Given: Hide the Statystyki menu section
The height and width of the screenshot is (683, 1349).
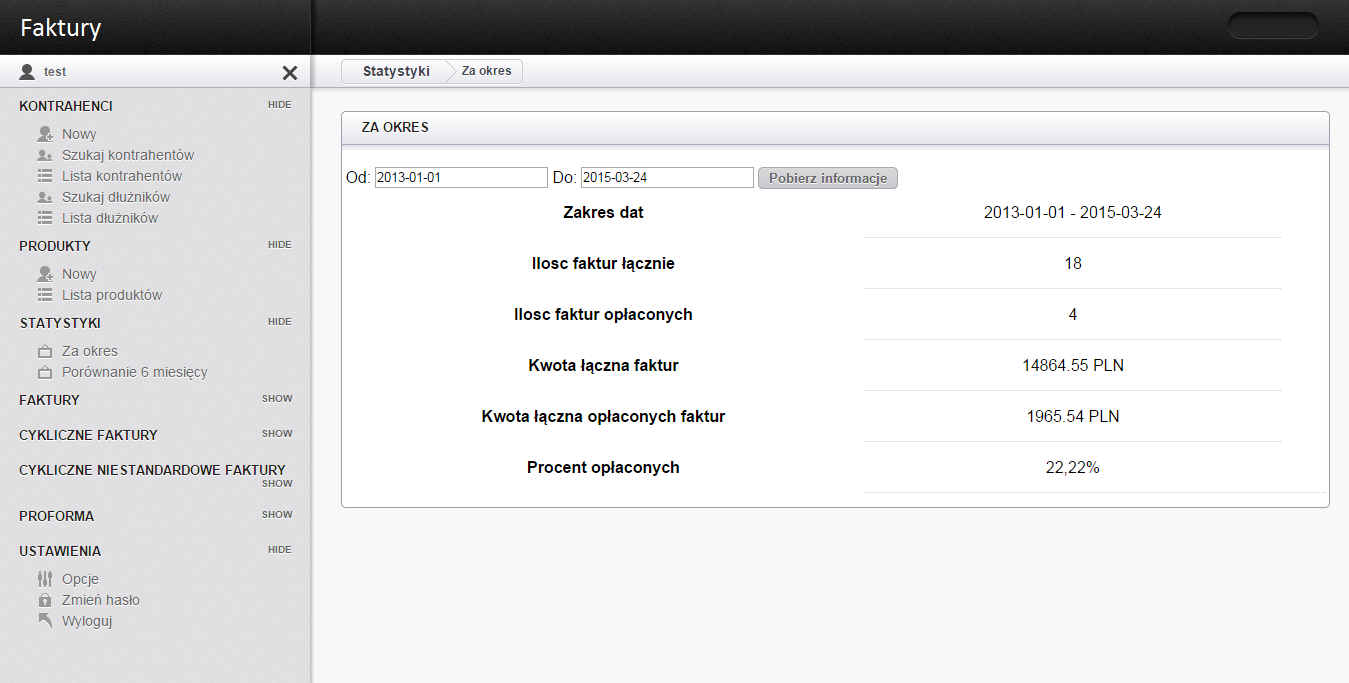Looking at the screenshot, I should 279,322.
